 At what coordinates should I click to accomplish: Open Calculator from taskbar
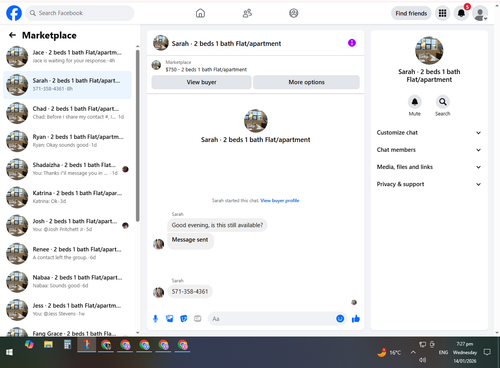pos(67,345)
